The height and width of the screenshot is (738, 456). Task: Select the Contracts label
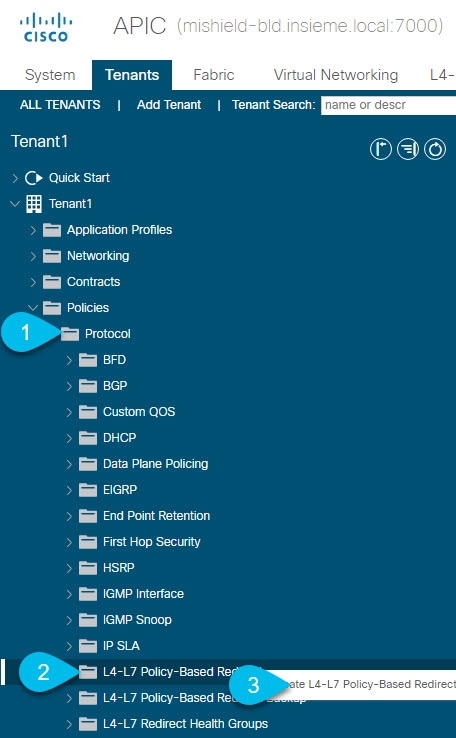[x=94, y=282]
